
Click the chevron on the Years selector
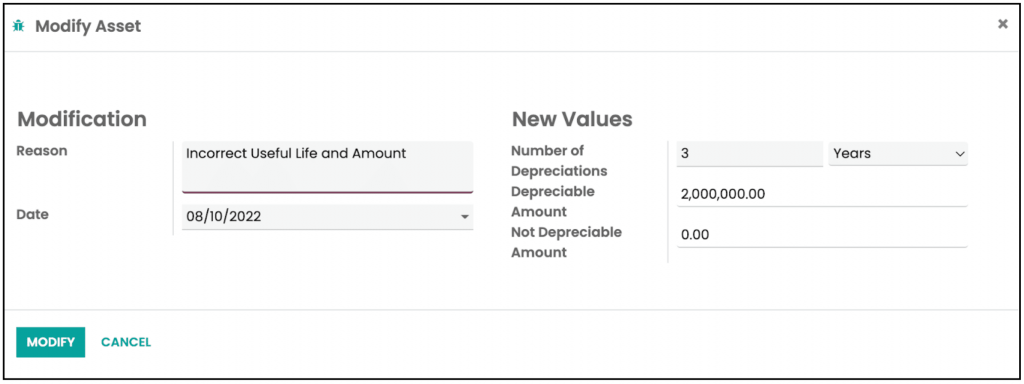(x=959, y=154)
